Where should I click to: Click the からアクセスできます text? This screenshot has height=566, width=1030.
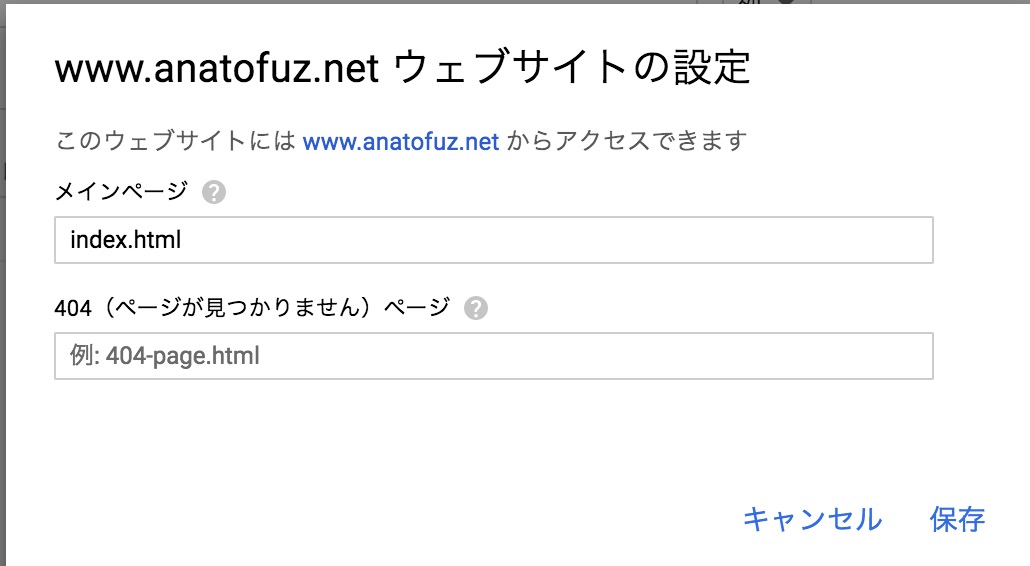627,141
